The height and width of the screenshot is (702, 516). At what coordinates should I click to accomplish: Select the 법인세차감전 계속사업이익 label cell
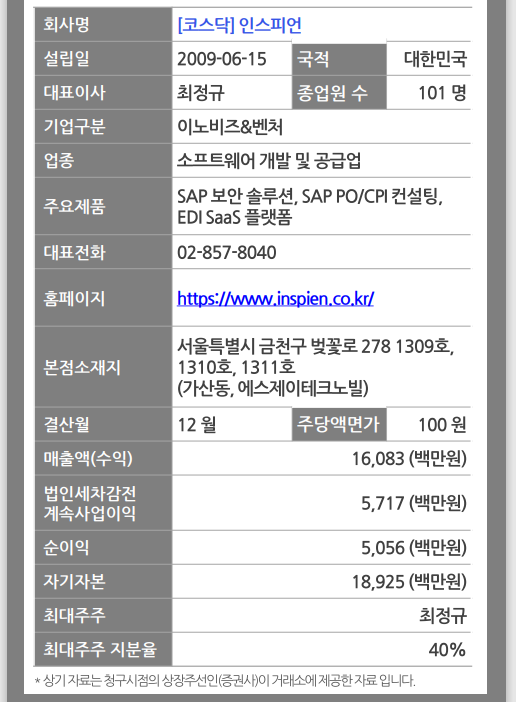(x=103, y=503)
